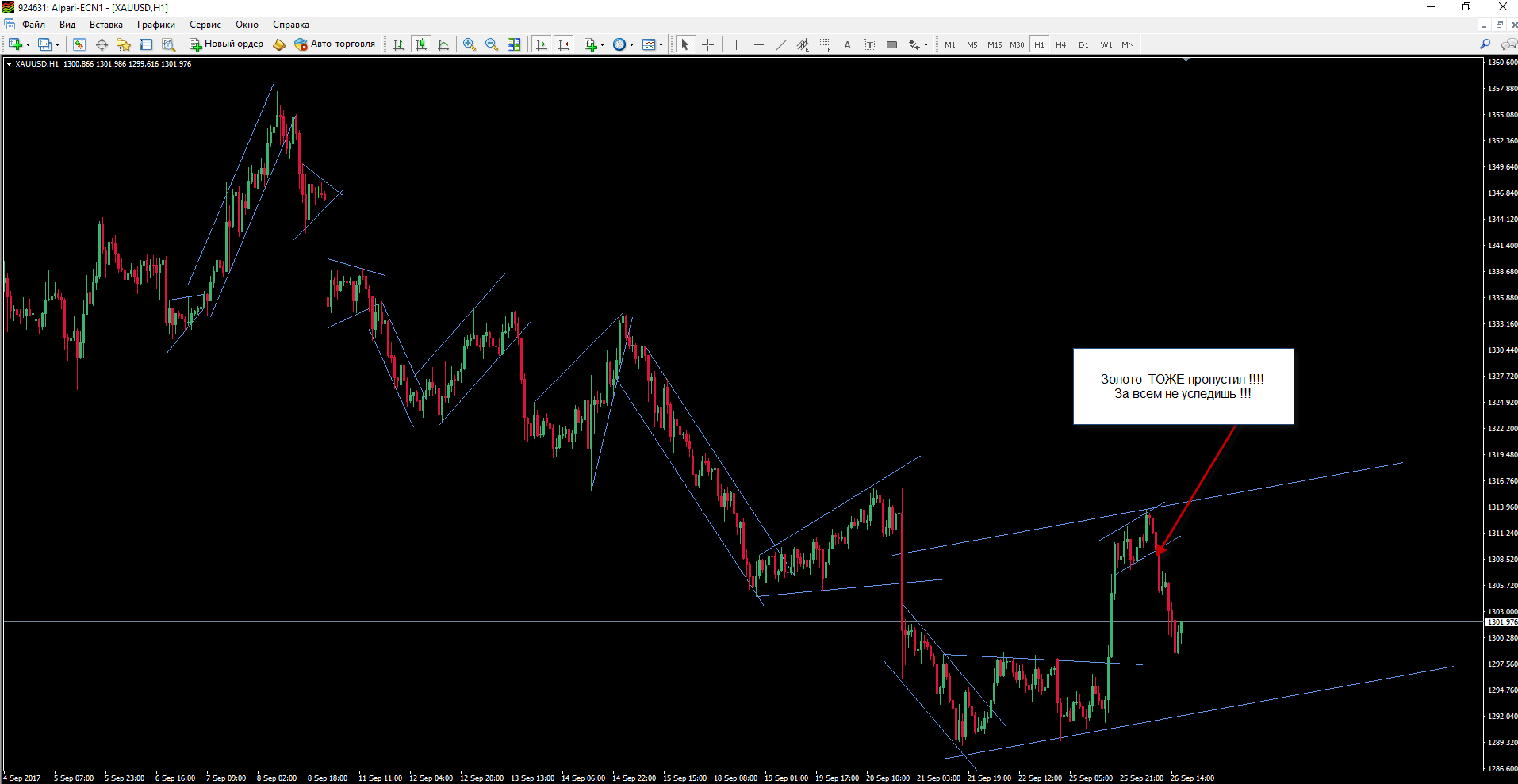Select the cursor arrow tool
The image size is (1518, 784).
(x=685, y=44)
